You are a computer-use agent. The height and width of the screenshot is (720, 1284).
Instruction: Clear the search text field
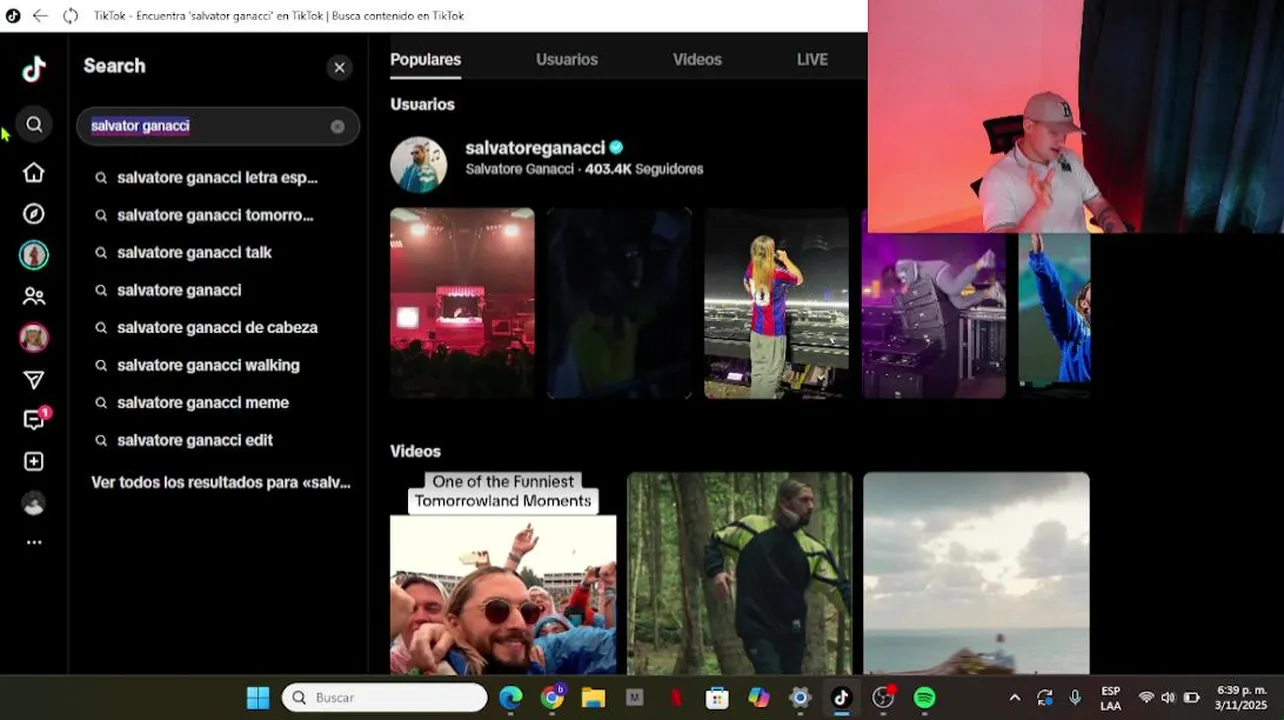point(338,126)
